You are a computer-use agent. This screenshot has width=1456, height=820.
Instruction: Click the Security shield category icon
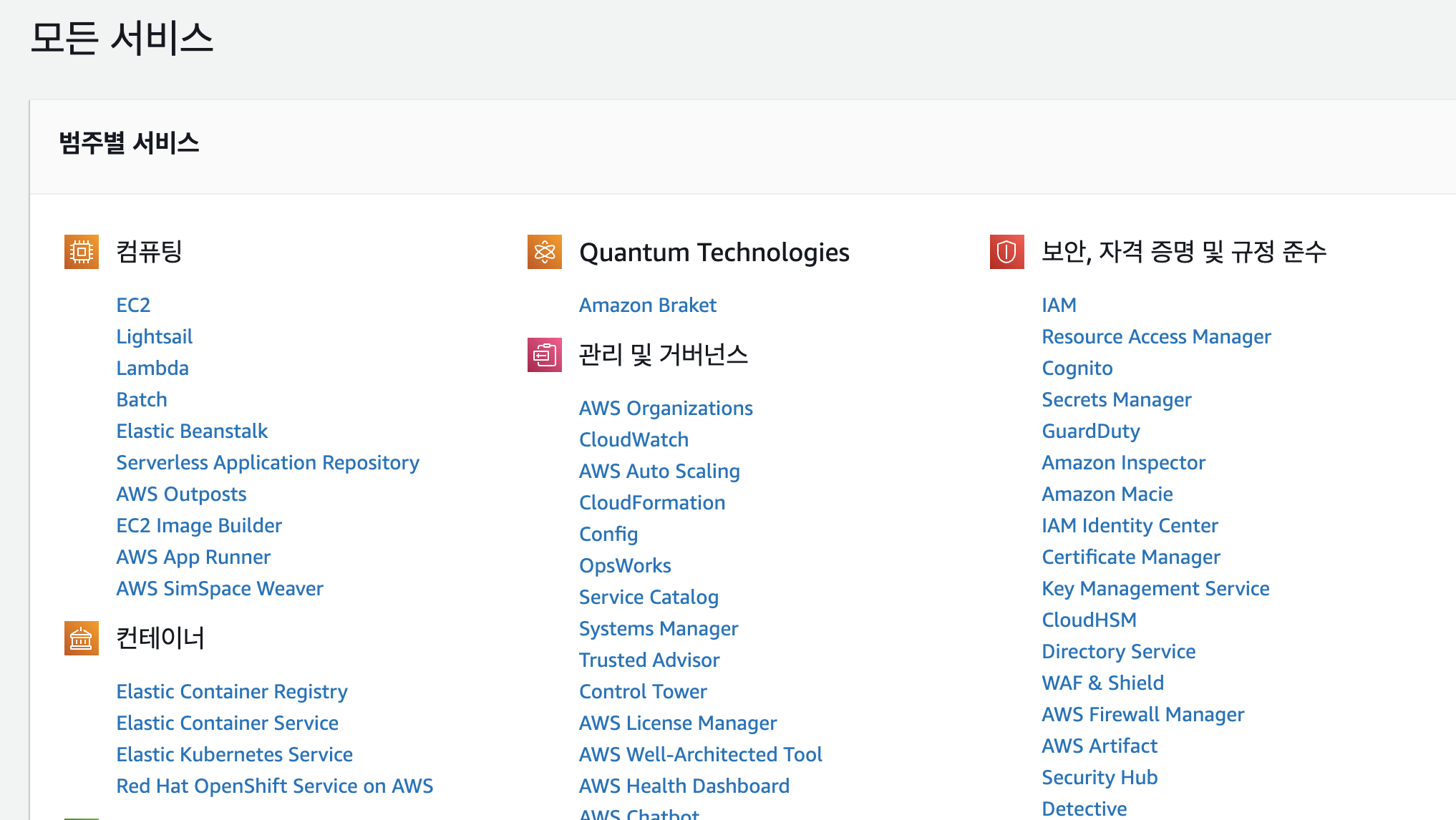point(1006,252)
